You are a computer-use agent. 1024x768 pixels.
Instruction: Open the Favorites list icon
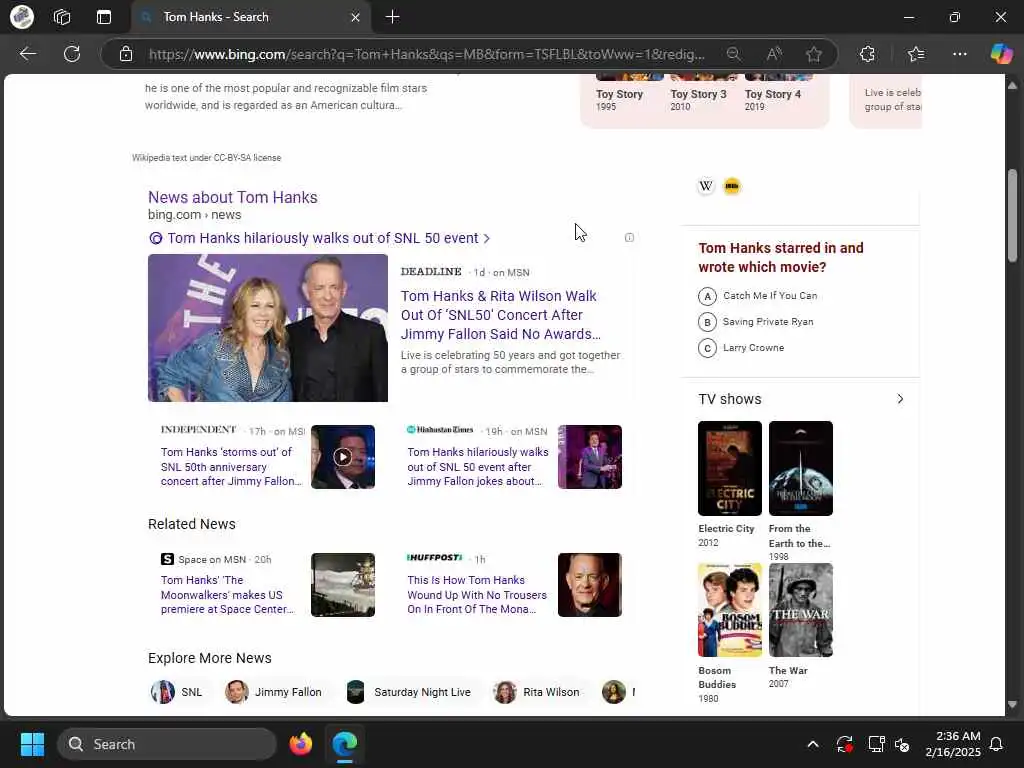click(916, 54)
